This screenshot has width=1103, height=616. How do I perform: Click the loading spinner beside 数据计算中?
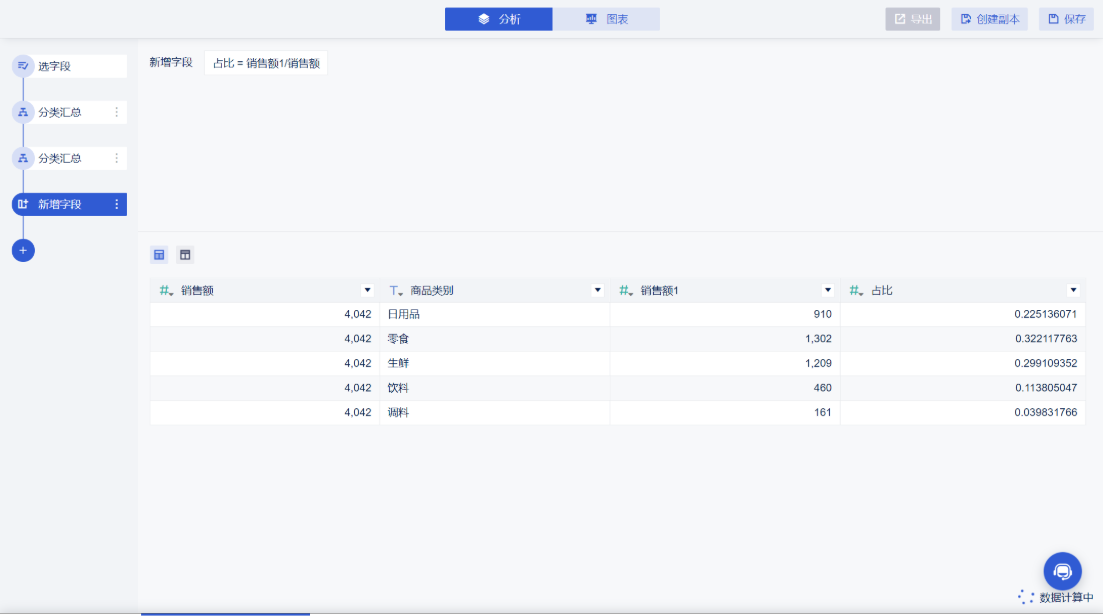coord(1026,598)
